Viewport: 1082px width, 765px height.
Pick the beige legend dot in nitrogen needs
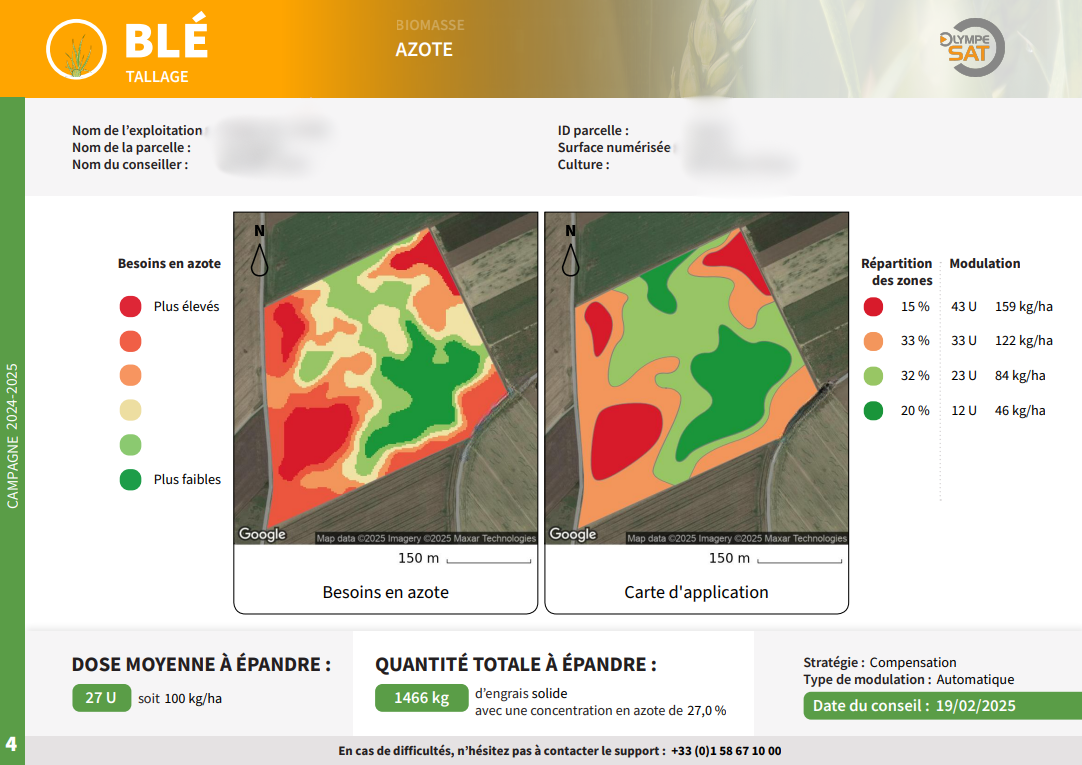pyautogui.click(x=130, y=410)
